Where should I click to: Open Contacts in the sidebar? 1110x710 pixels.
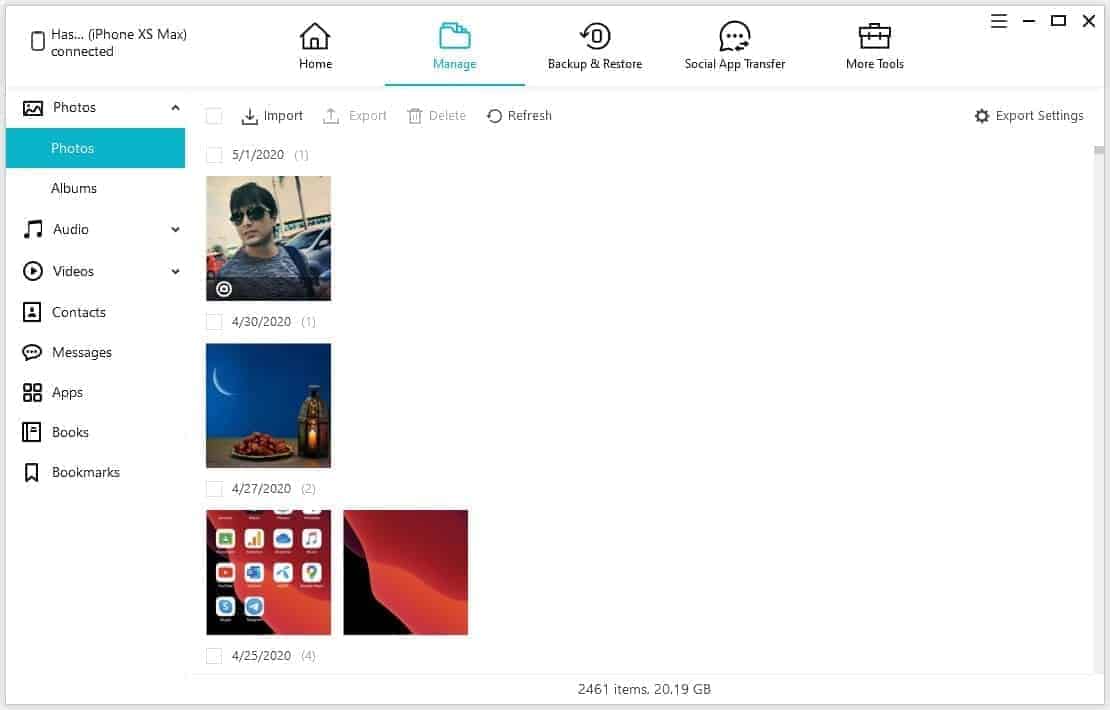(x=78, y=312)
